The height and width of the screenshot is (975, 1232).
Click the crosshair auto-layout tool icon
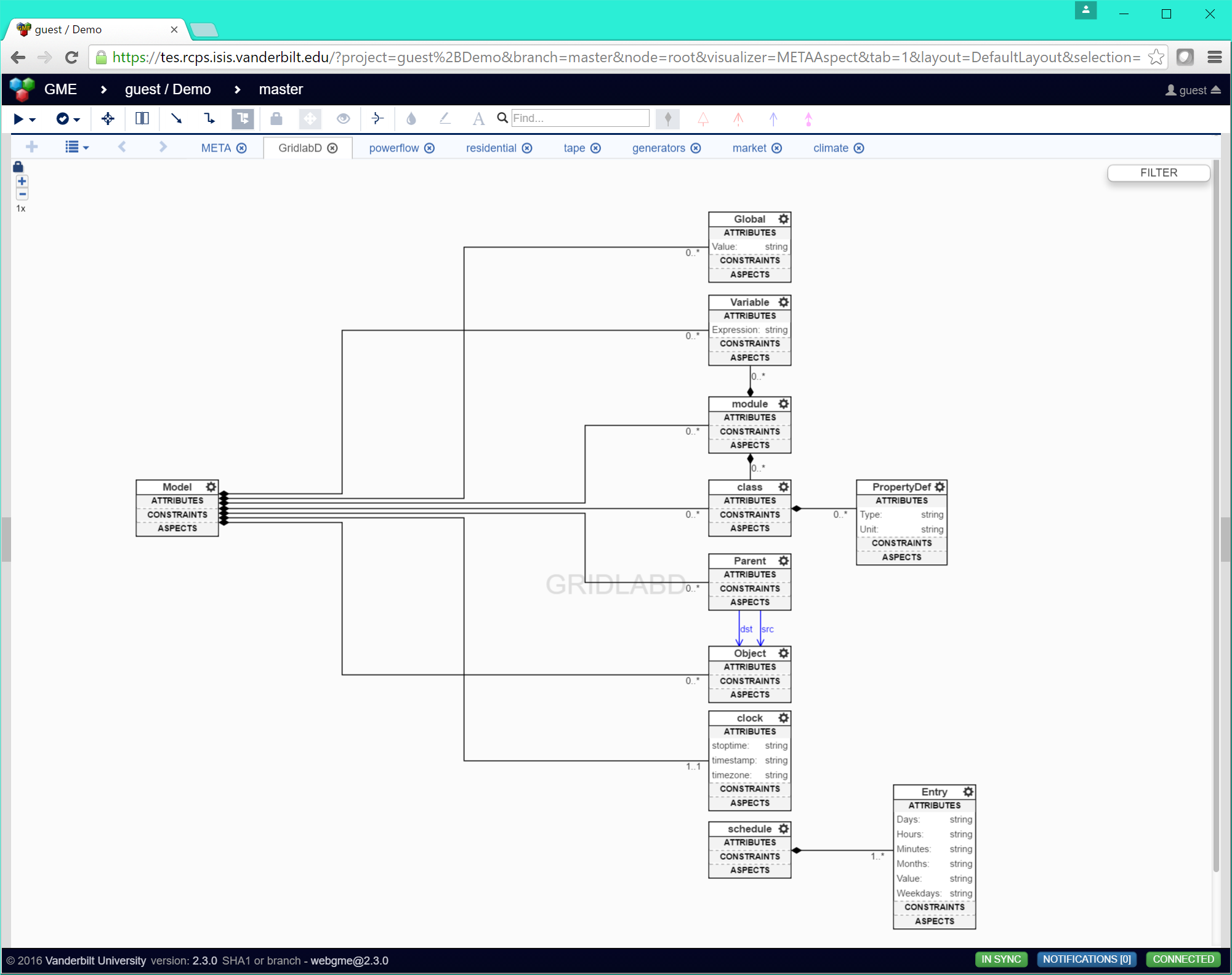click(x=108, y=119)
